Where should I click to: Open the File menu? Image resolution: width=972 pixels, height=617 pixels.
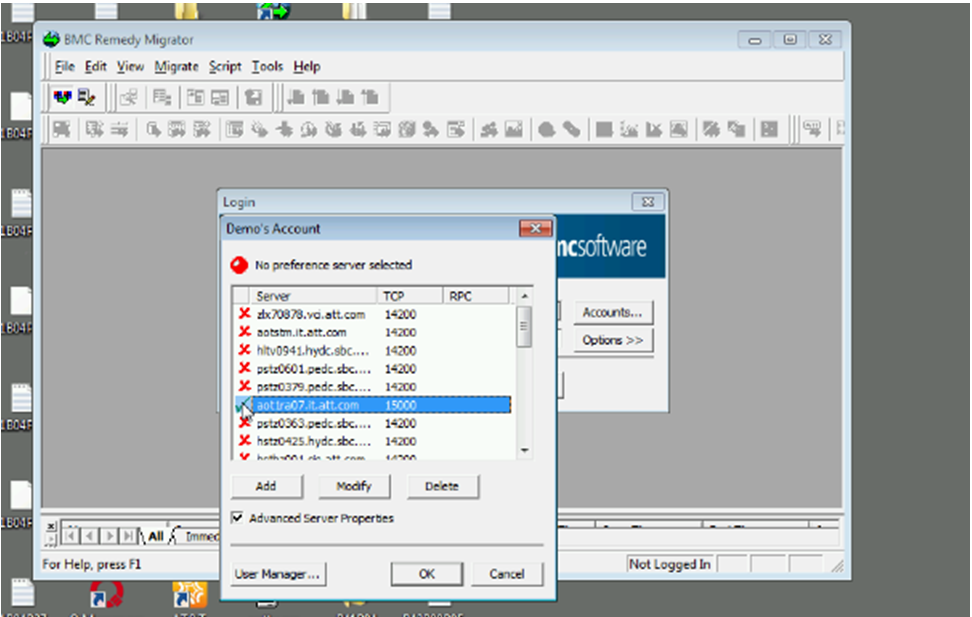coord(64,66)
